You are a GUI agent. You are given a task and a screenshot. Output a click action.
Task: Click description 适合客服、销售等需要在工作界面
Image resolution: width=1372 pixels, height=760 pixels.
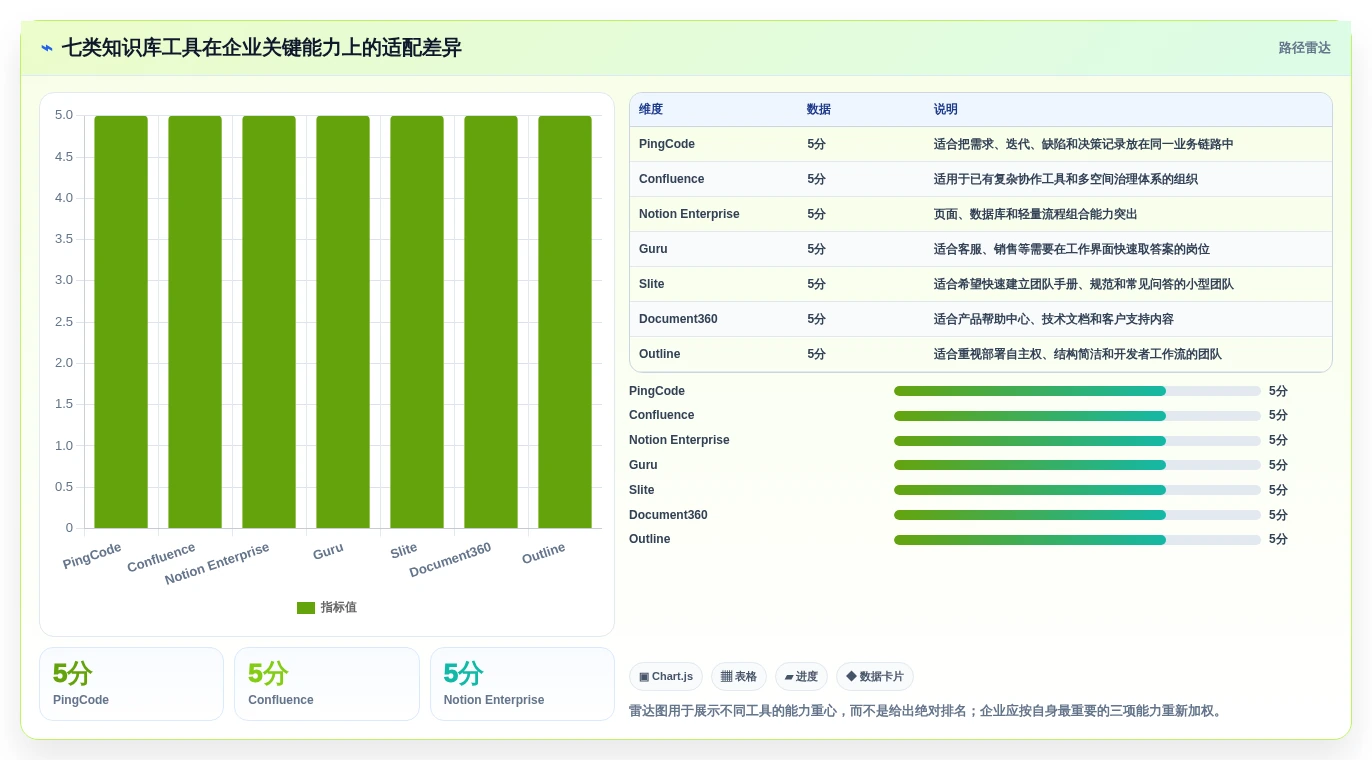pos(1072,249)
